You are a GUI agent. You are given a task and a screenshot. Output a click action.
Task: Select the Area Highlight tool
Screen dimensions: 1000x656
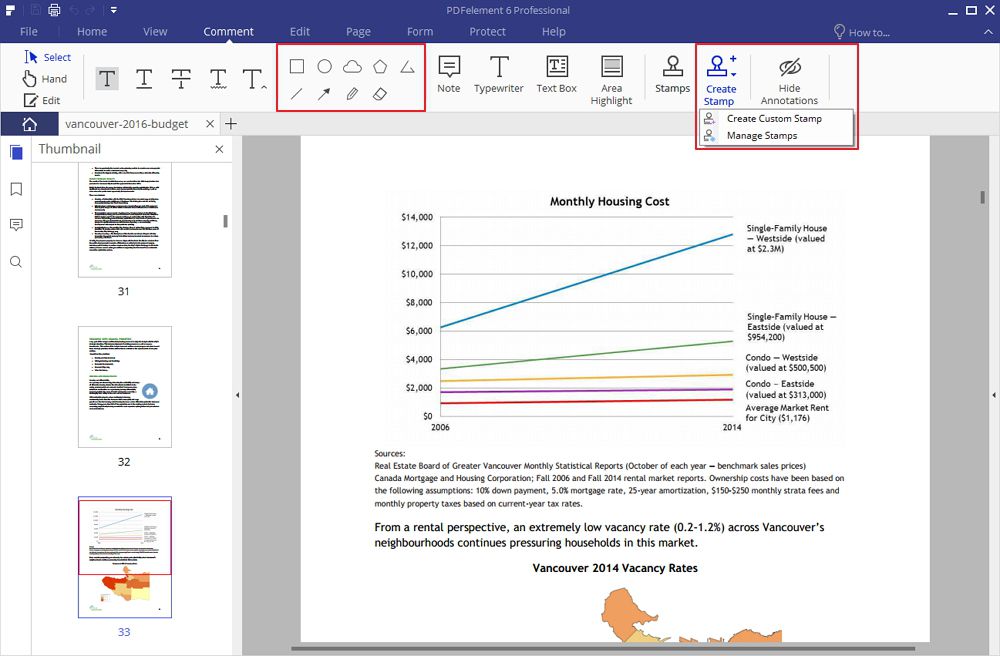(611, 80)
